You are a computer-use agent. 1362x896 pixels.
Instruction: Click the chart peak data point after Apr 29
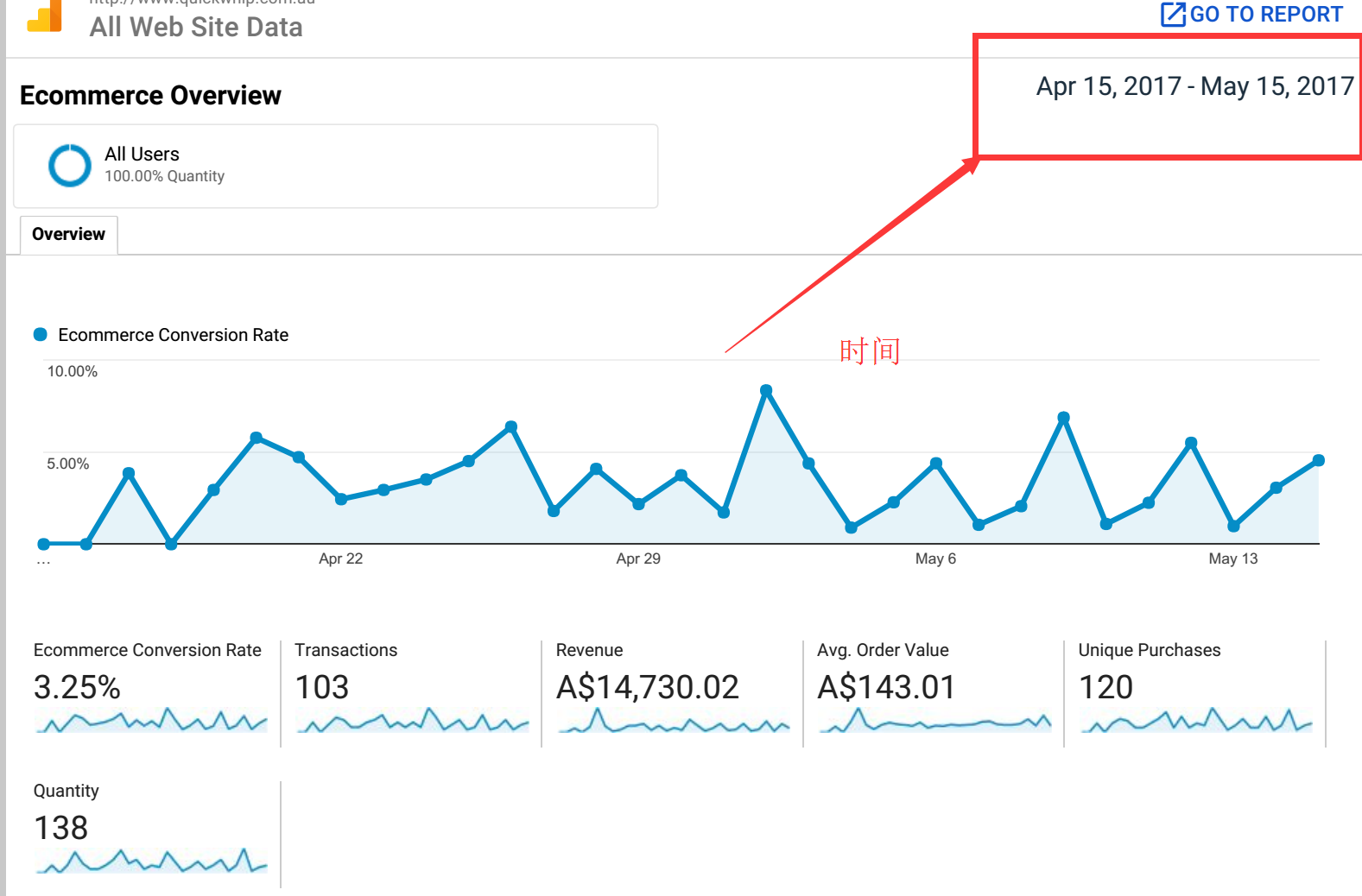pyautogui.click(x=766, y=391)
